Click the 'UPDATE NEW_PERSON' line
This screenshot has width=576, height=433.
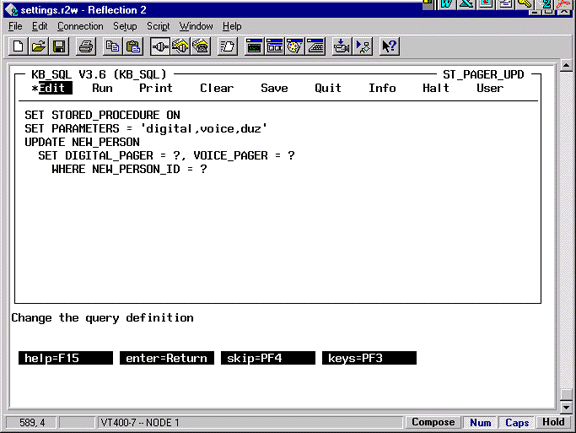(82, 142)
